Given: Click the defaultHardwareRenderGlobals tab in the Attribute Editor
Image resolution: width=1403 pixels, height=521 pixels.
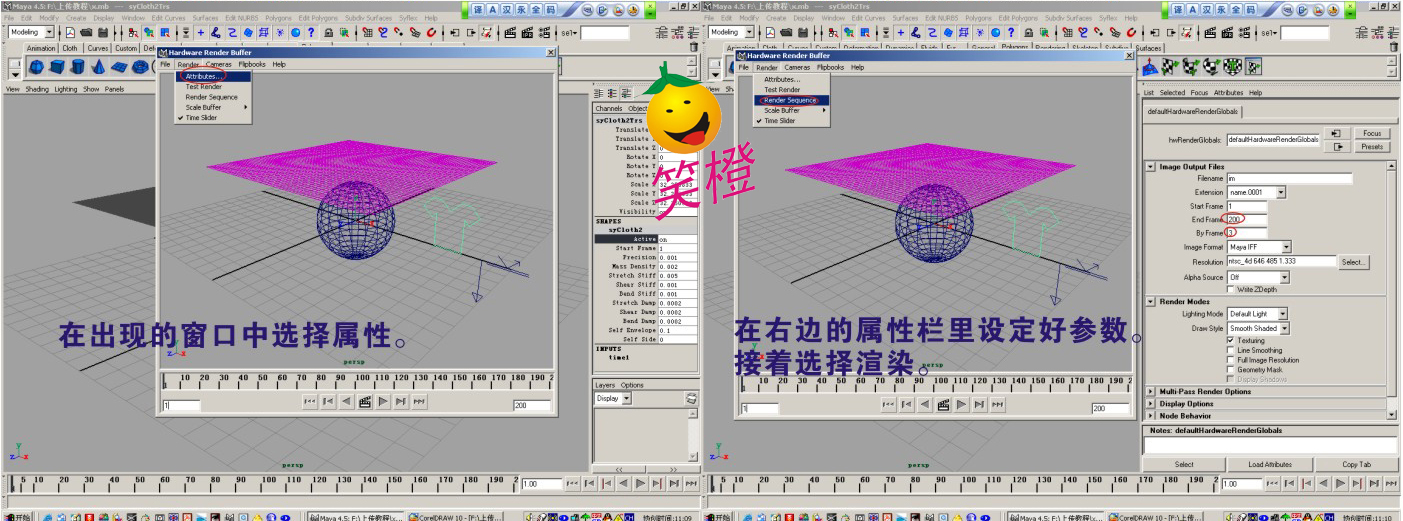Looking at the screenshot, I should pyautogui.click(x=1191, y=111).
